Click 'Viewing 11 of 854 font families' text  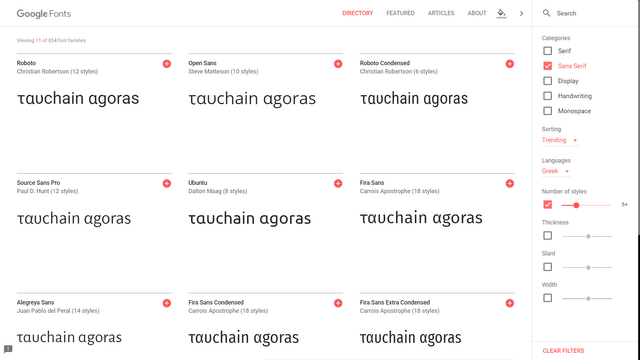(x=51, y=40)
